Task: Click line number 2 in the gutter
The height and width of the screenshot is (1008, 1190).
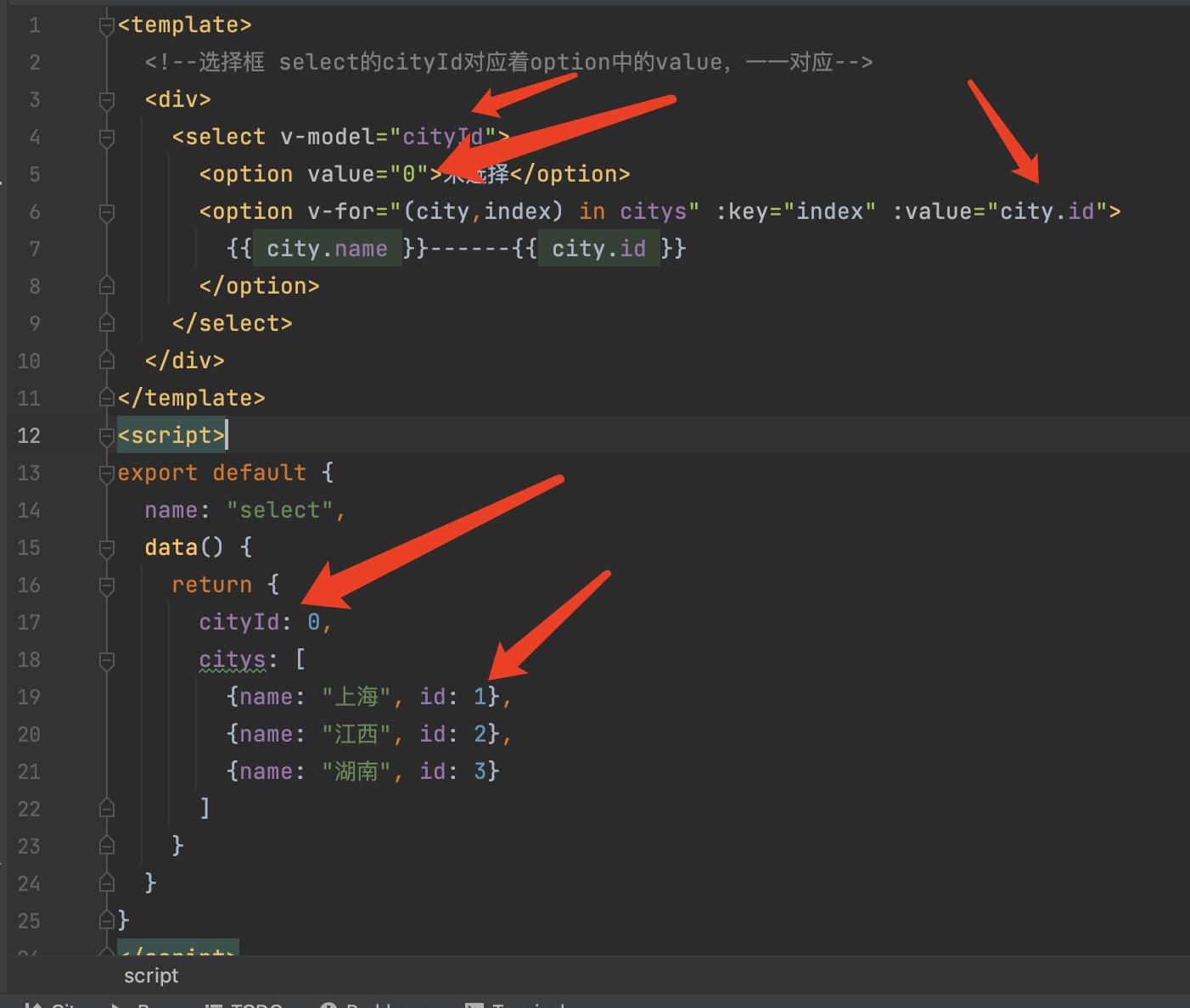Action: (x=34, y=63)
